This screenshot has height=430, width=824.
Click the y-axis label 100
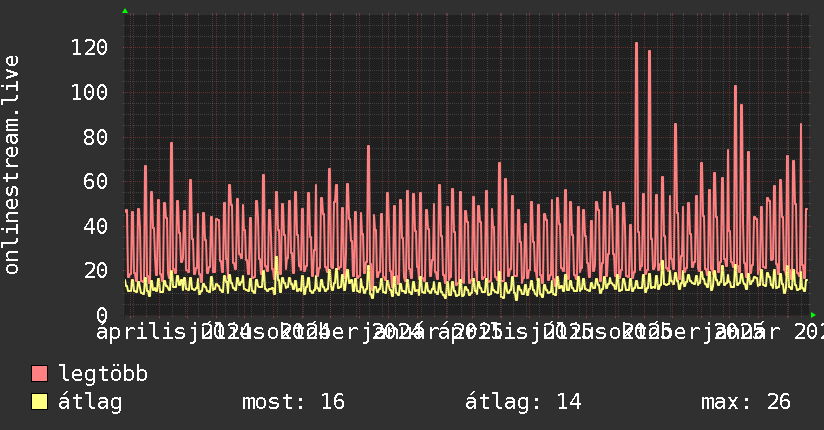(x=89, y=93)
